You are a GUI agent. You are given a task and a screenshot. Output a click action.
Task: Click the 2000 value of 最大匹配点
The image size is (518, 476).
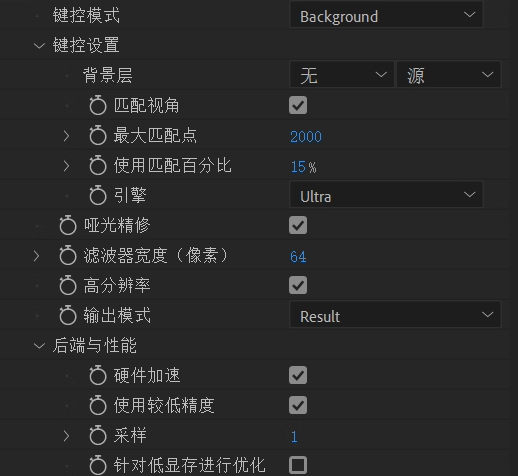click(306, 137)
